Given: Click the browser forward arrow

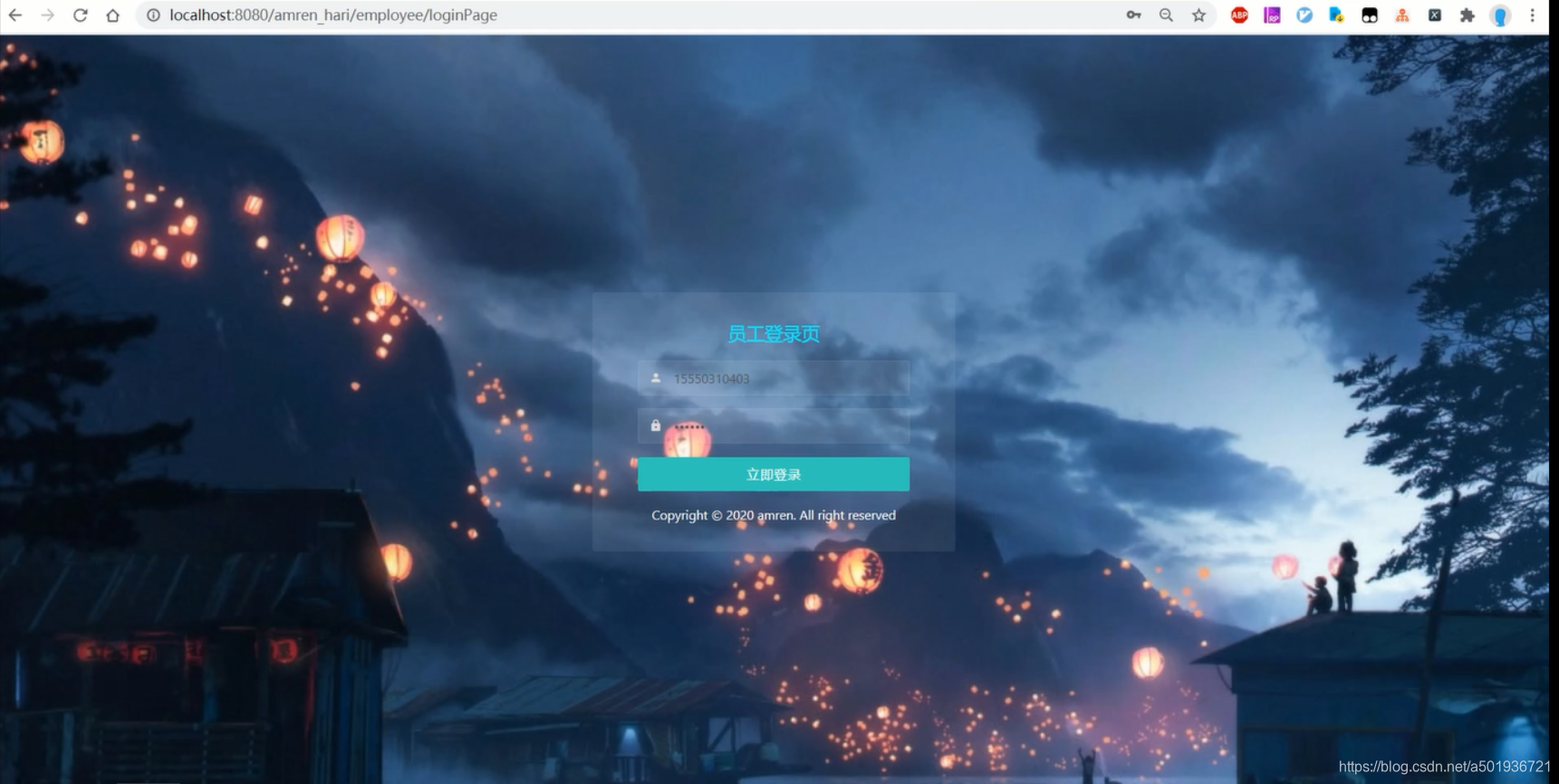Looking at the screenshot, I should pyautogui.click(x=47, y=15).
